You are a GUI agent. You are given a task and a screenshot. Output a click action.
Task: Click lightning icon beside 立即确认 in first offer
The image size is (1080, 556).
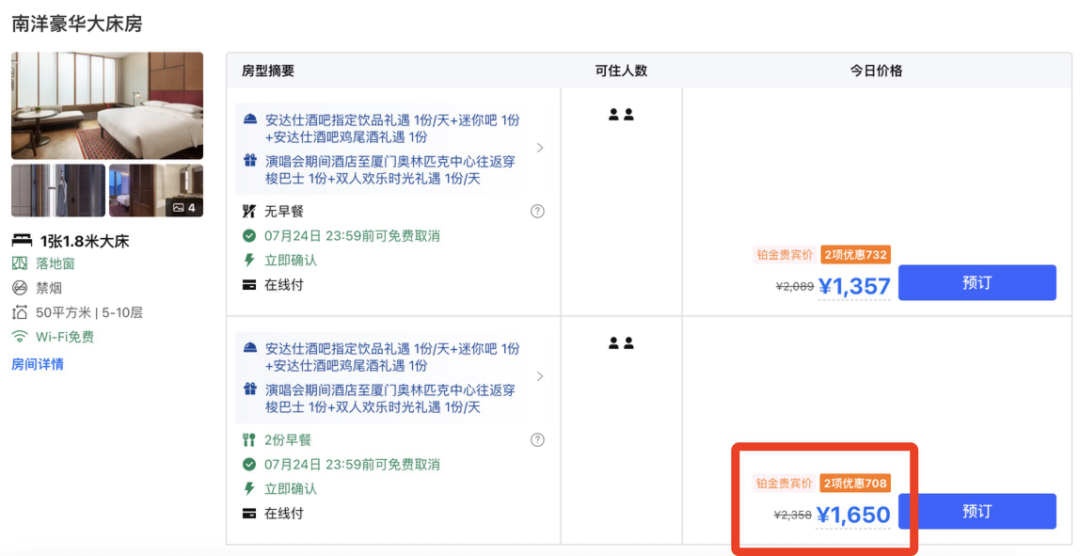[x=249, y=260]
